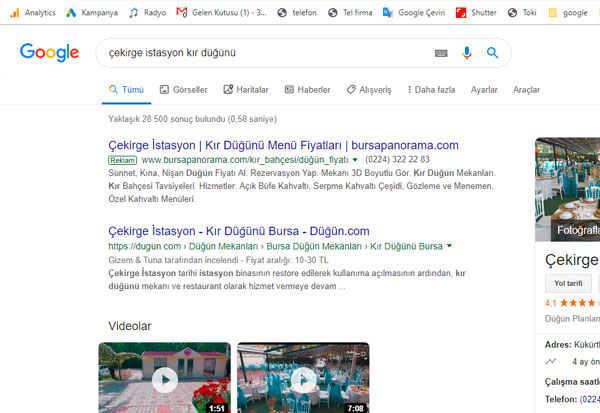Image resolution: width=600 pixels, height=413 pixels.
Task: Start voice search with microphone icon
Action: 466,53
